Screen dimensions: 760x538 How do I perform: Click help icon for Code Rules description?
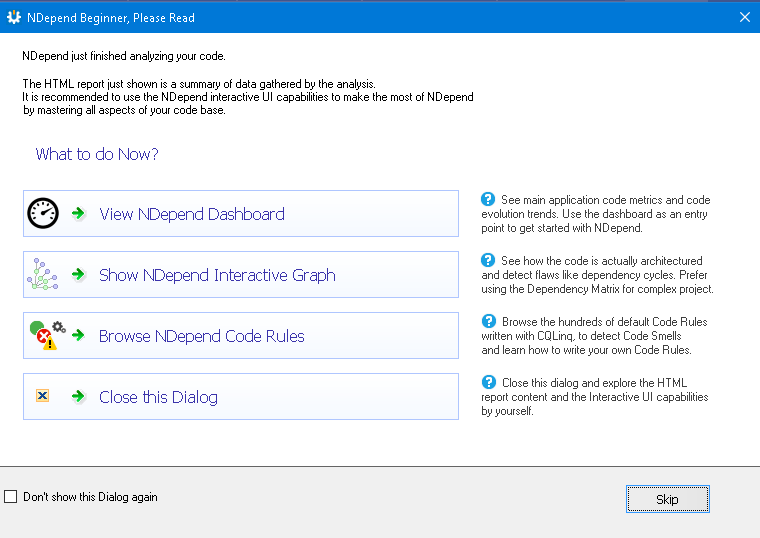(489, 321)
